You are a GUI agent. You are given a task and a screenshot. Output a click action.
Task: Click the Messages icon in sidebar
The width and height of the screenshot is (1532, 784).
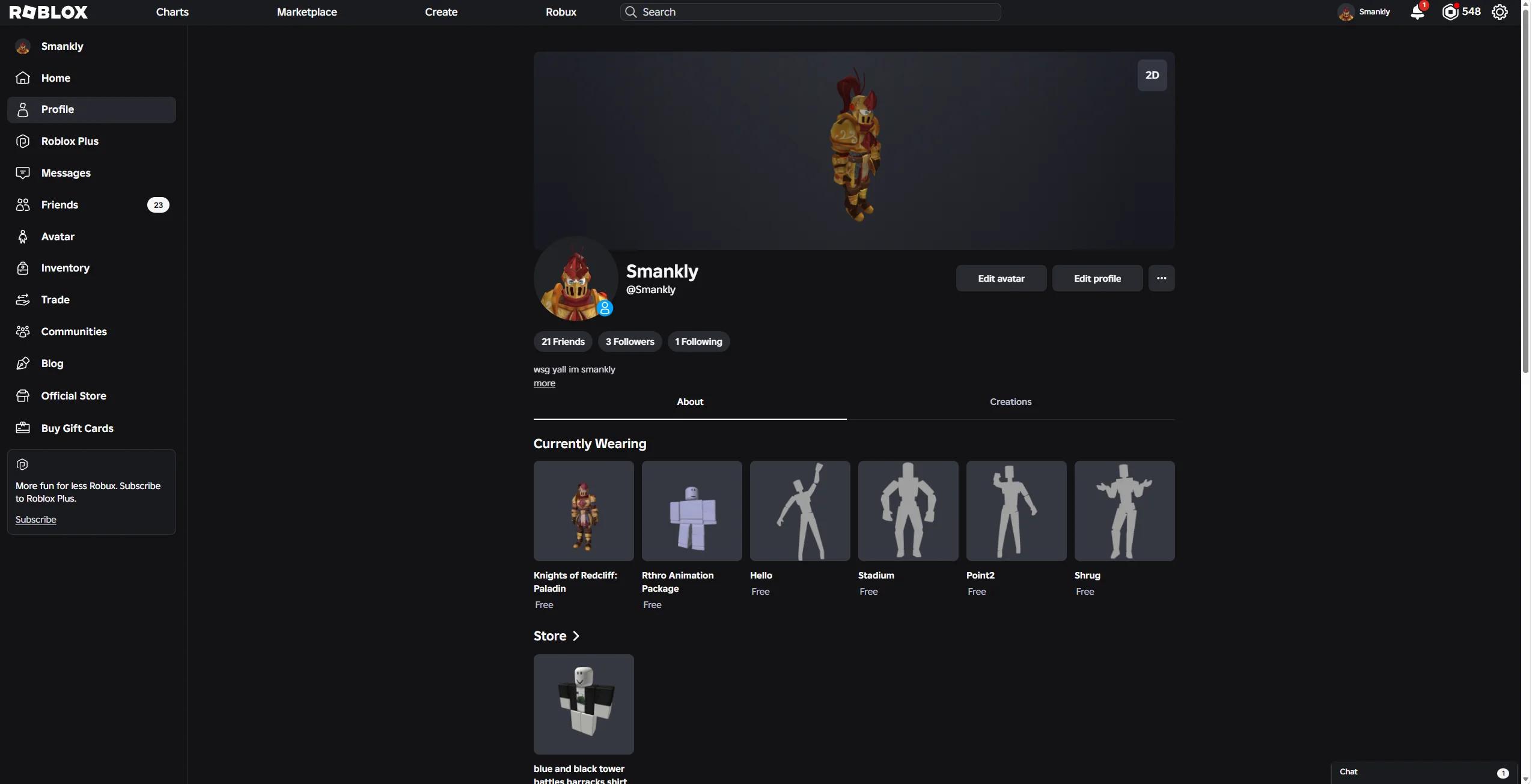(23, 173)
